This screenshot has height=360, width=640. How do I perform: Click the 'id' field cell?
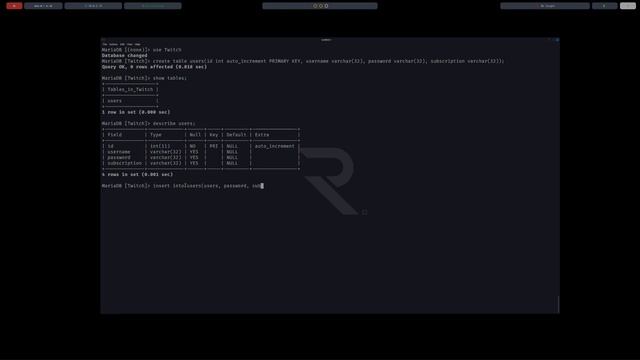pyautogui.click(x=110, y=146)
